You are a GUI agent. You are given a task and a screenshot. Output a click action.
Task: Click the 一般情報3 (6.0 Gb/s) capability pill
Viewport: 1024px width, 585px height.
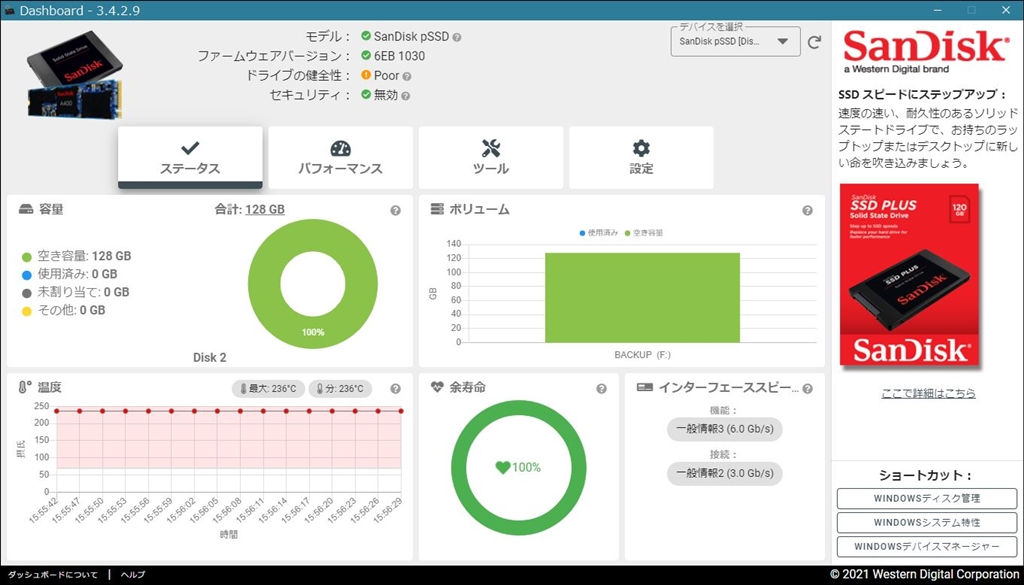[724, 430]
